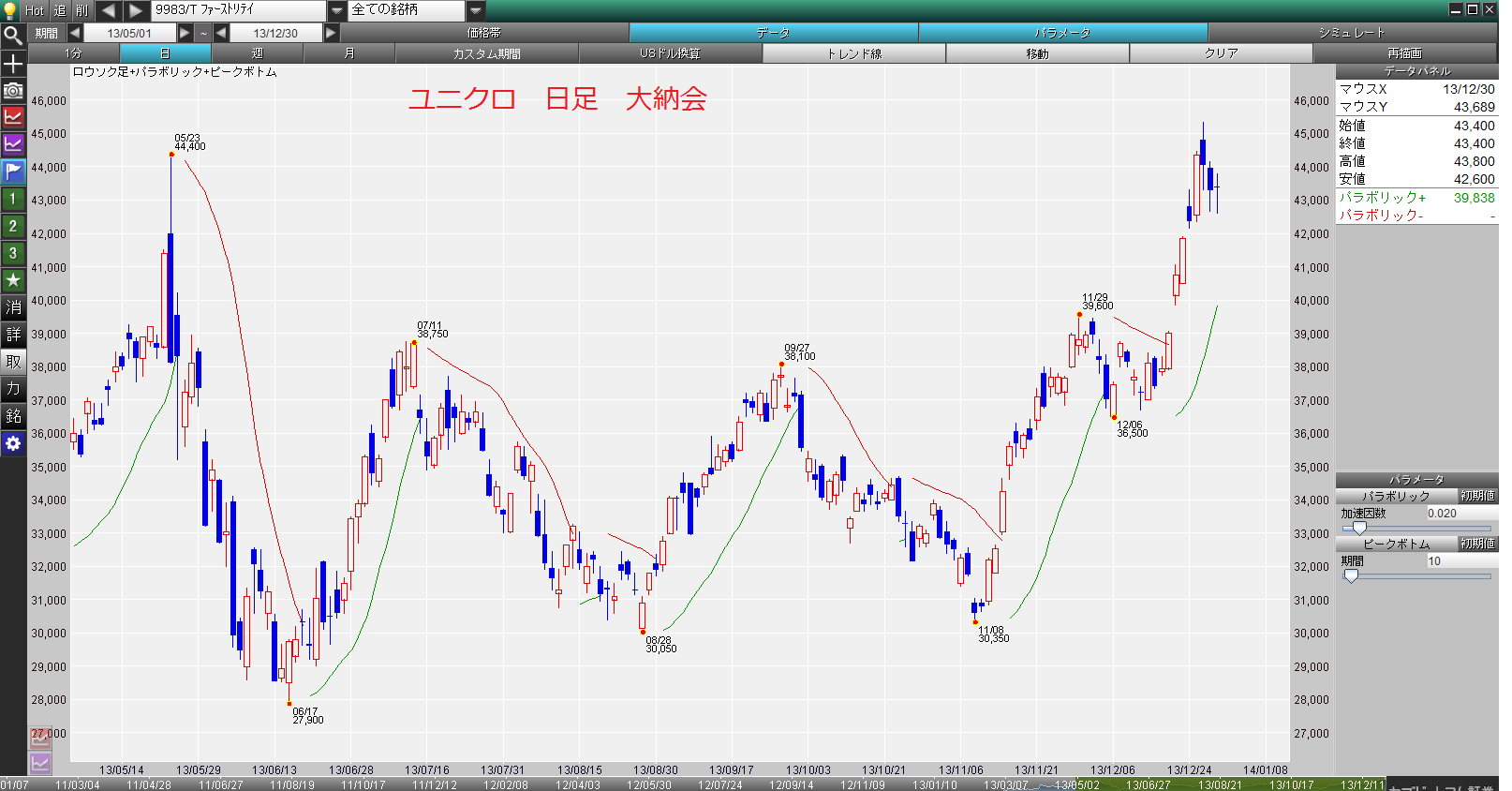Viewport: 1512px width, 791px height.
Task: Click the purple chart icon
Action: click(13, 144)
